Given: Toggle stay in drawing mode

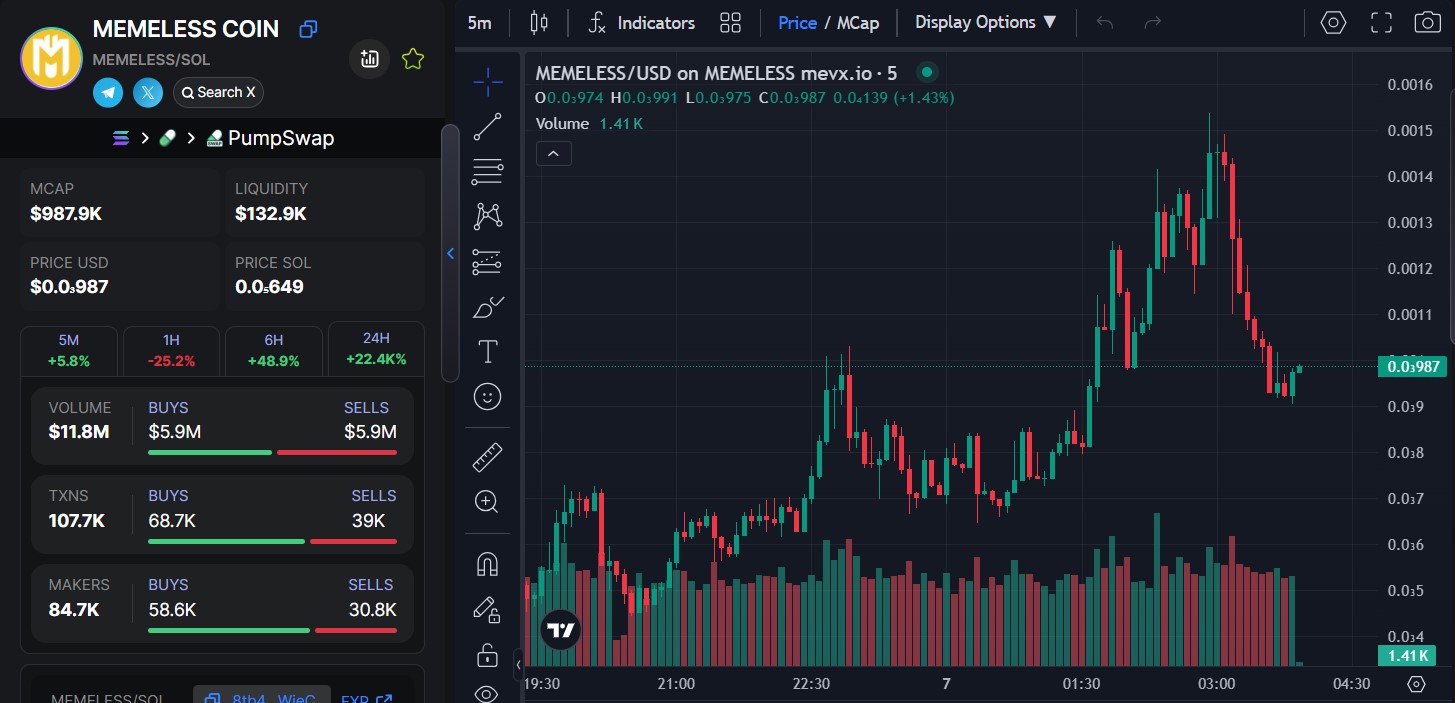Looking at the screenshot, I should pyautogui.click(x=487, y=609).
